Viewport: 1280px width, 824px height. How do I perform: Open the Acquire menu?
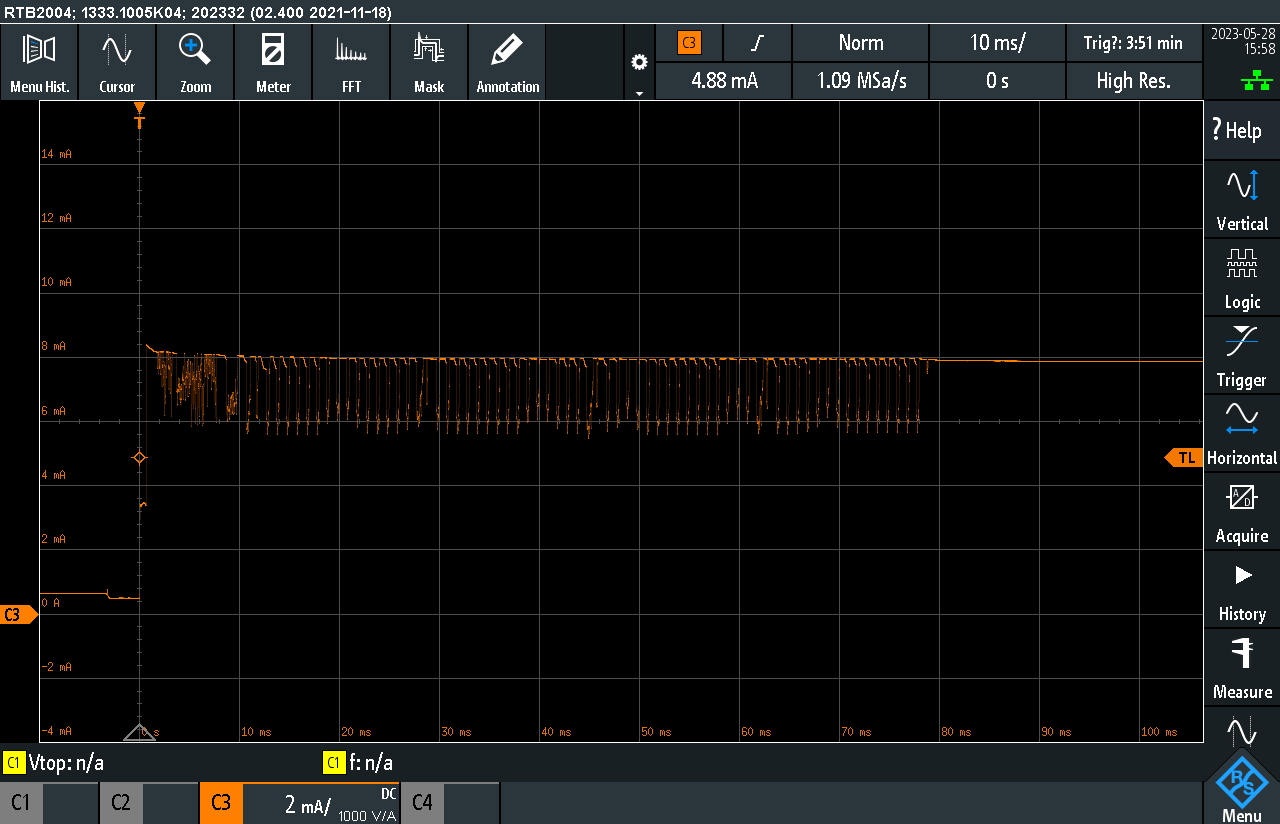click(1241, 512)
